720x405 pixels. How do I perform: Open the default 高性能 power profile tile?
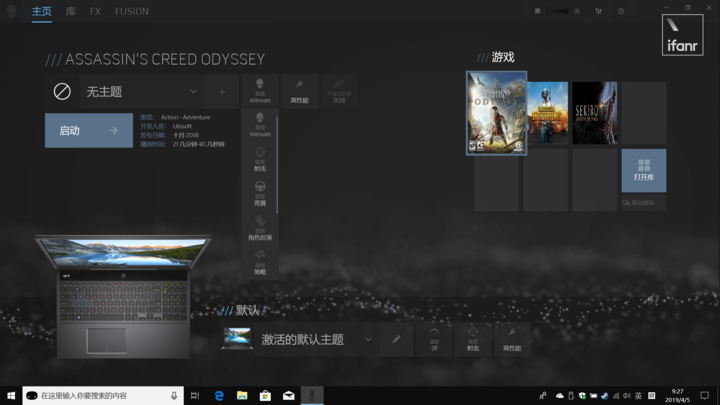512,339
